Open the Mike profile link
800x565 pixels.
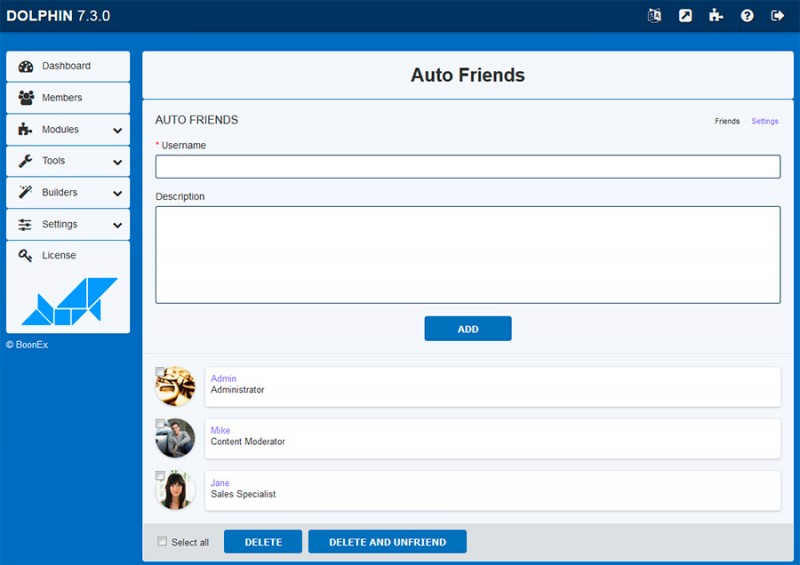click(x=220, y=430)
